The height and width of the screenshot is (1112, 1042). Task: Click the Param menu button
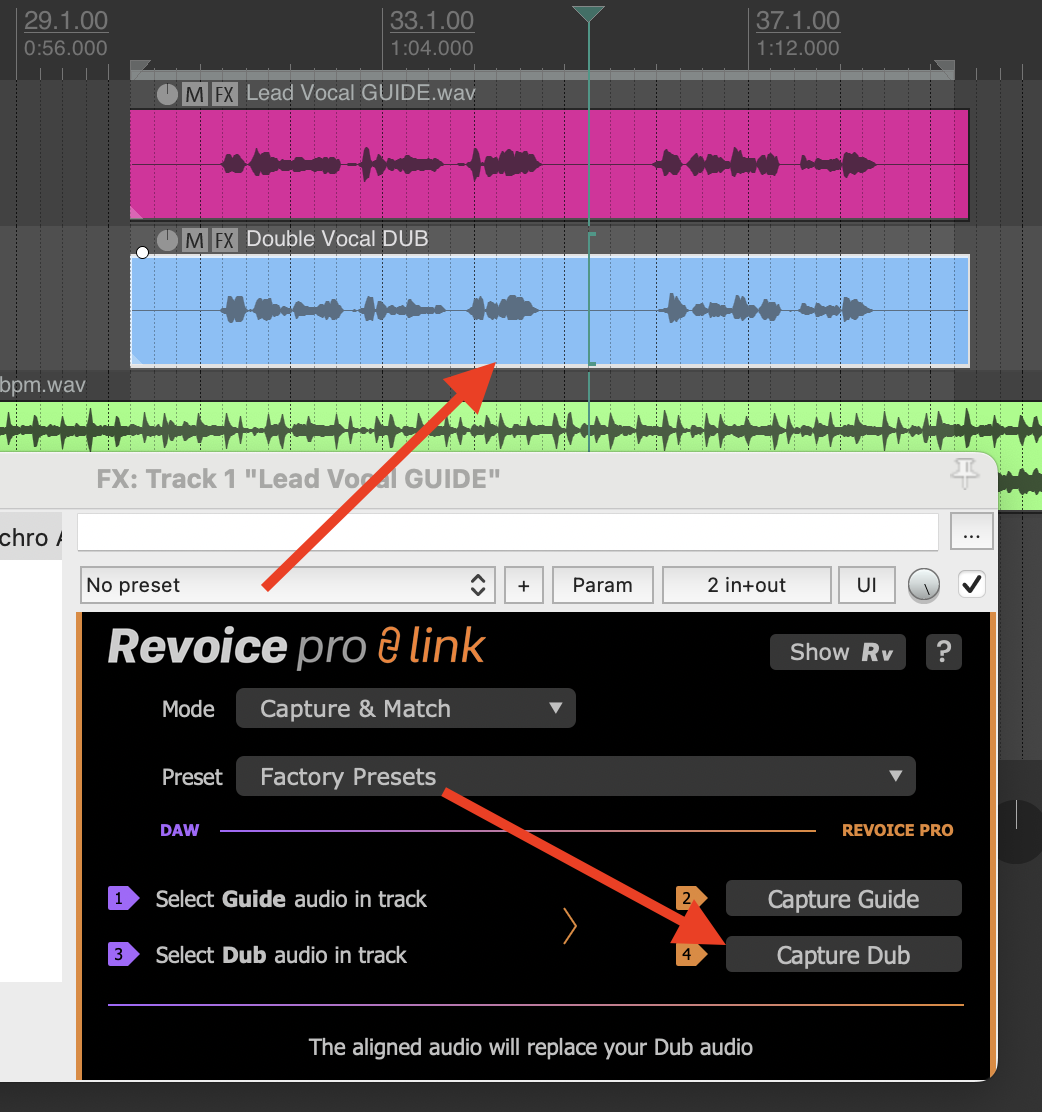click(x=602, y=585)
